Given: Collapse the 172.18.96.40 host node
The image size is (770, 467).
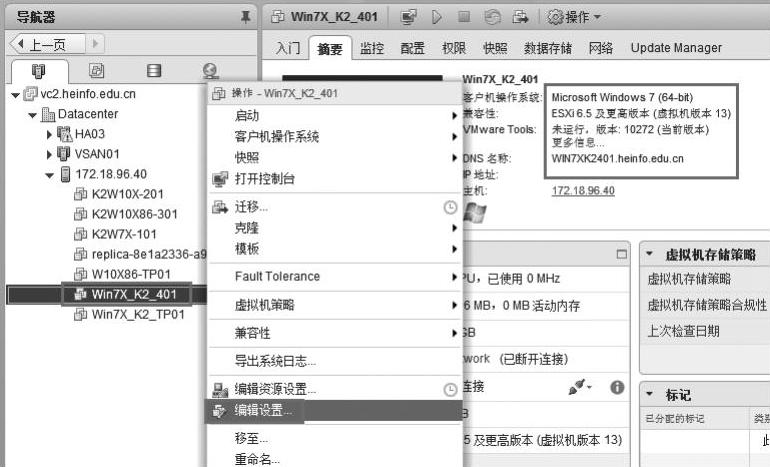Looking at the screenshot, I should [x=49, y=175].
